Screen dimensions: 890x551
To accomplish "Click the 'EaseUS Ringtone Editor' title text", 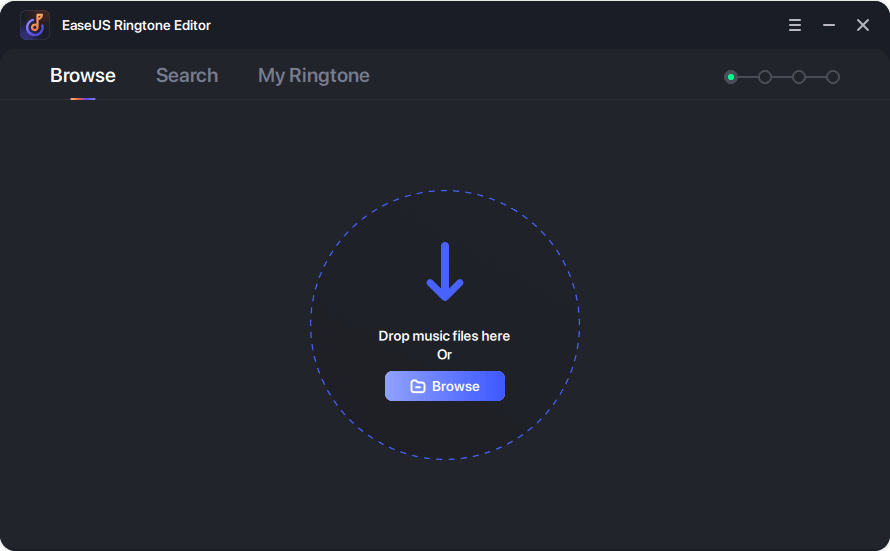I will (x=136, y=25).
